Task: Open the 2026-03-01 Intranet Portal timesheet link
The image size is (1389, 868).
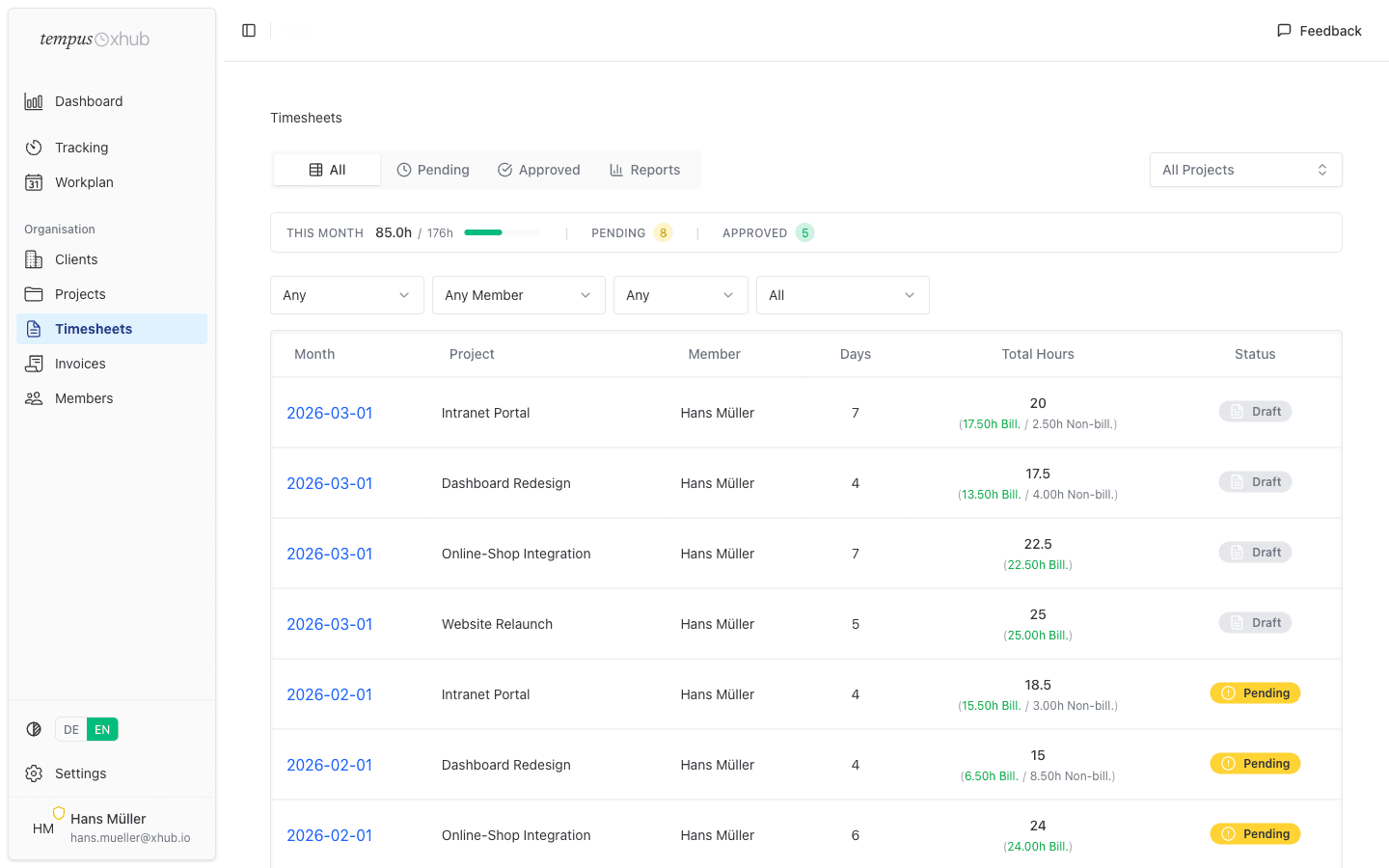Action: 330,412
